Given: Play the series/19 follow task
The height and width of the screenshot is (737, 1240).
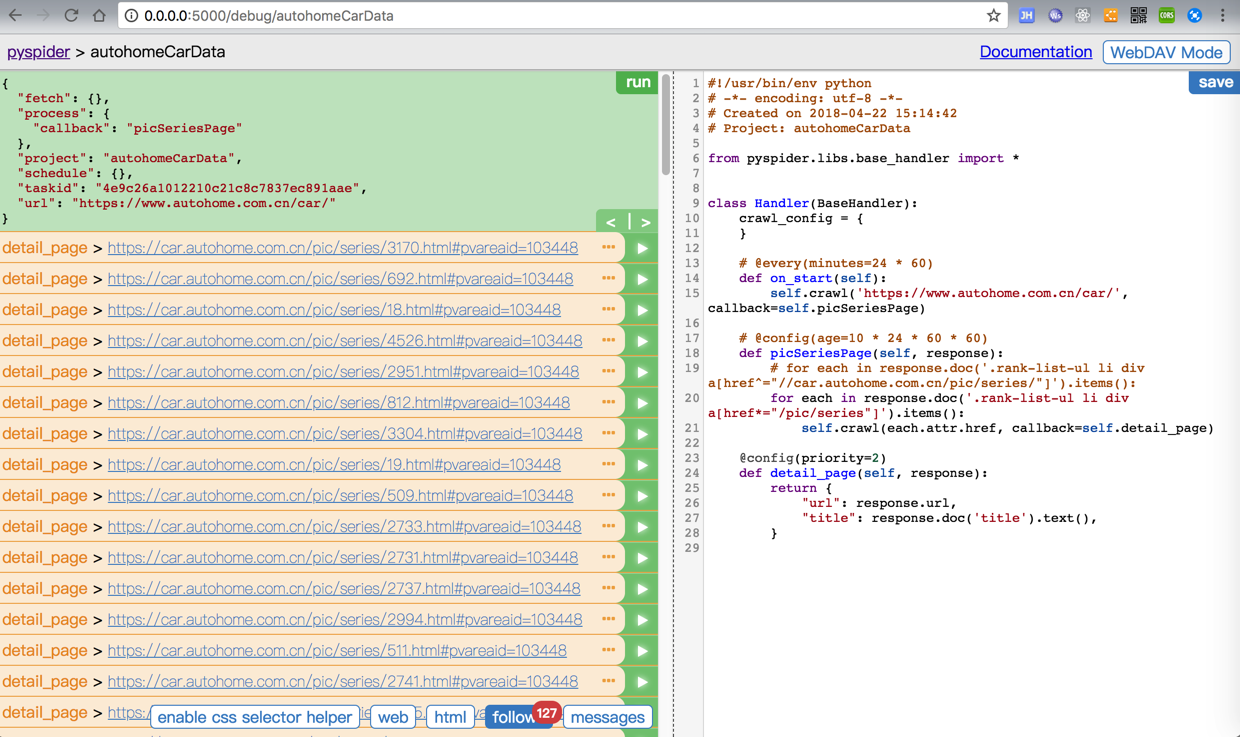Looking at the screenshot, I should pos(642,465).
